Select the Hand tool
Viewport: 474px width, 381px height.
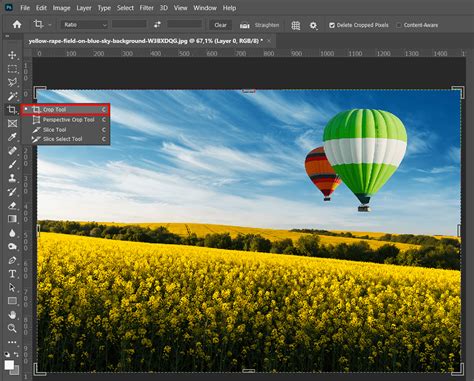(12, 315)
